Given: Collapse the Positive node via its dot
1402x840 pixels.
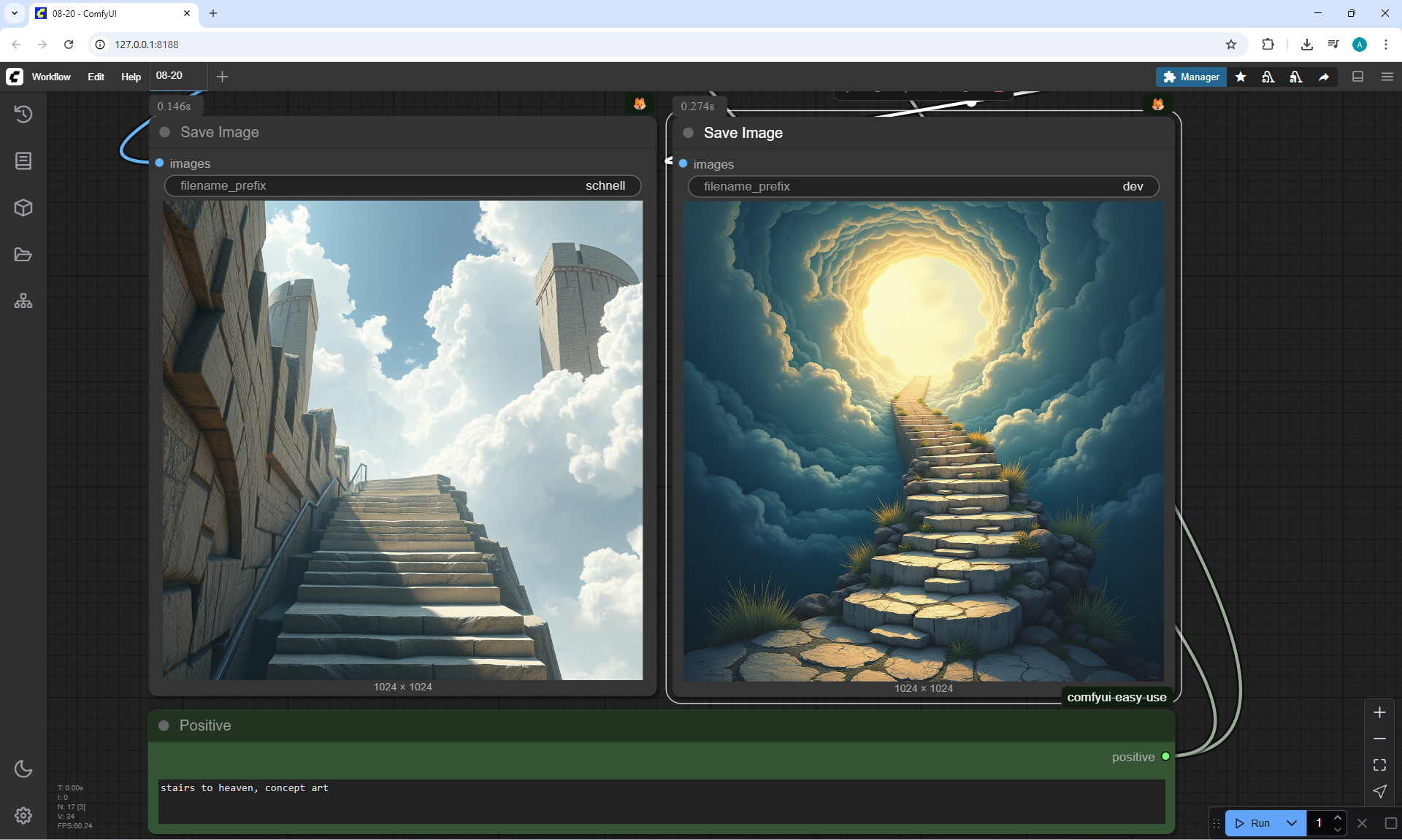Looking at the screenshot, I should pyautogui.click(x=164, y=725).
